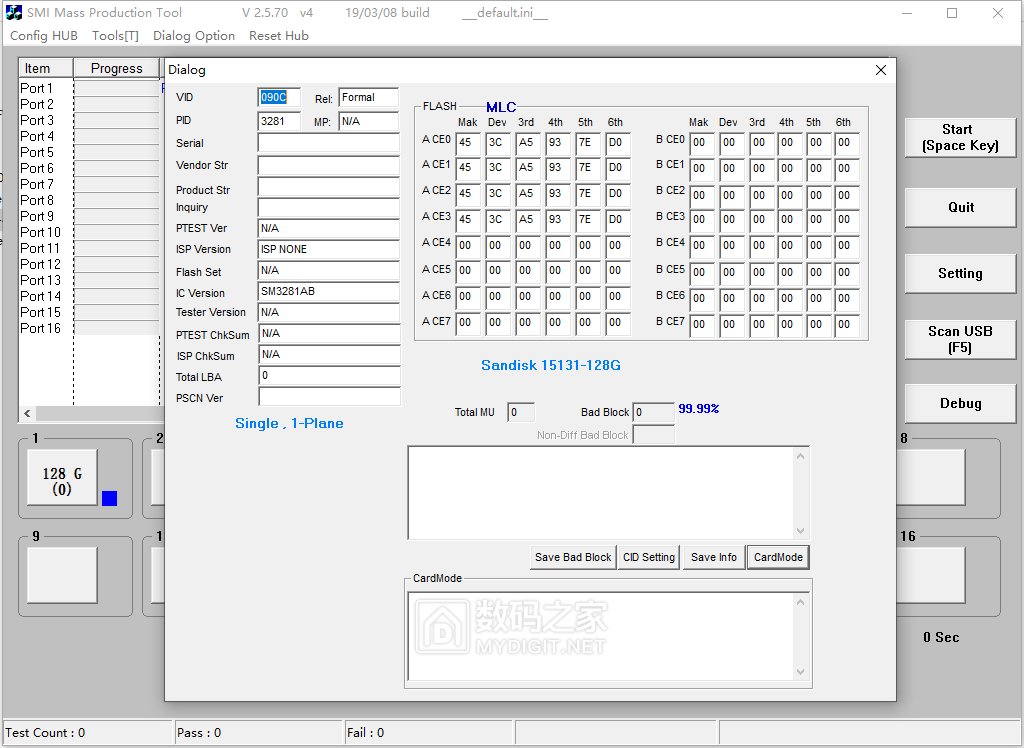Open the Reset Hub menu
This screenshot has height=748, width=1024.
pos(279,36)
